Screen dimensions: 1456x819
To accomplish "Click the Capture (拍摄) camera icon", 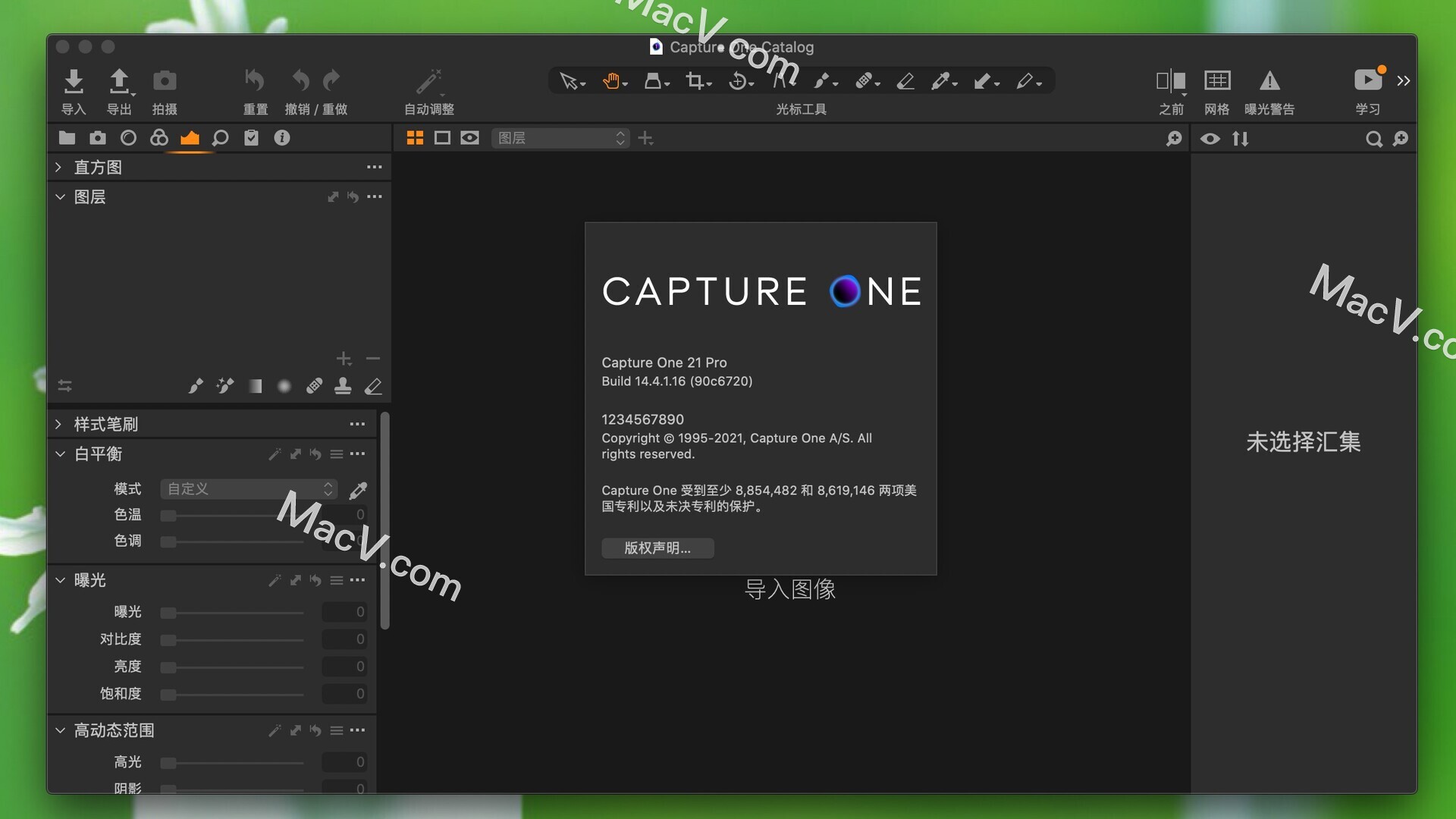I will (165, 81).
